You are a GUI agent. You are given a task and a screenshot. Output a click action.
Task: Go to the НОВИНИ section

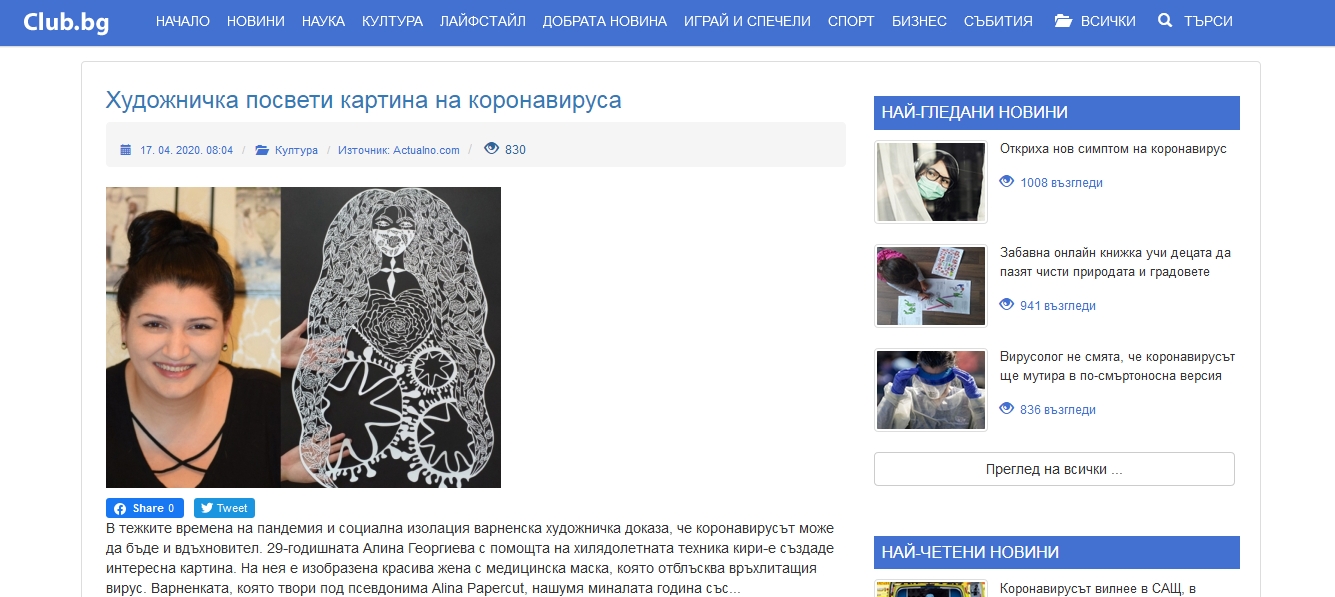coord(256,21)
